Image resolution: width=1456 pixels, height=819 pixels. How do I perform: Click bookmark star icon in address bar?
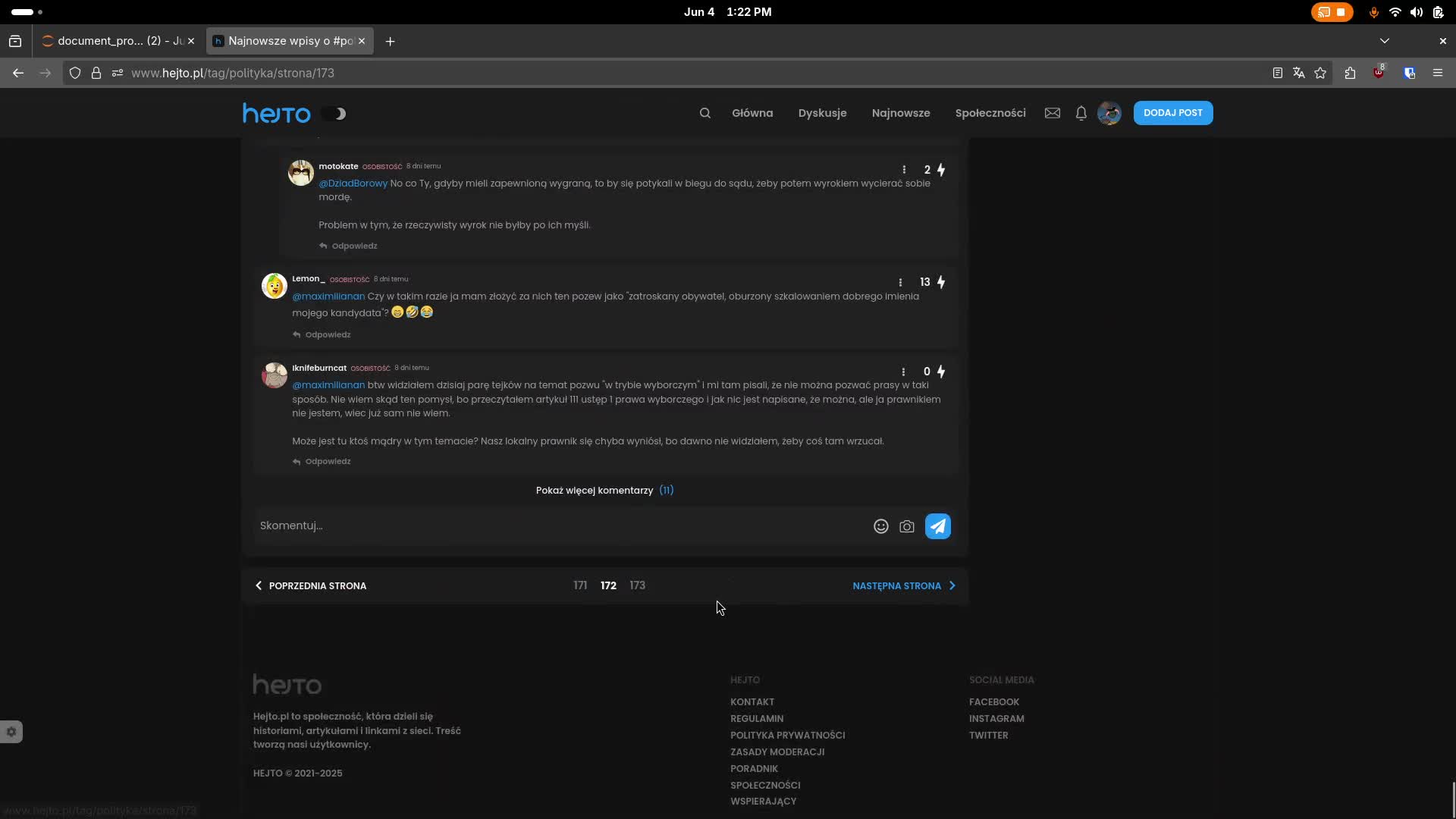tap(1320, 73)
